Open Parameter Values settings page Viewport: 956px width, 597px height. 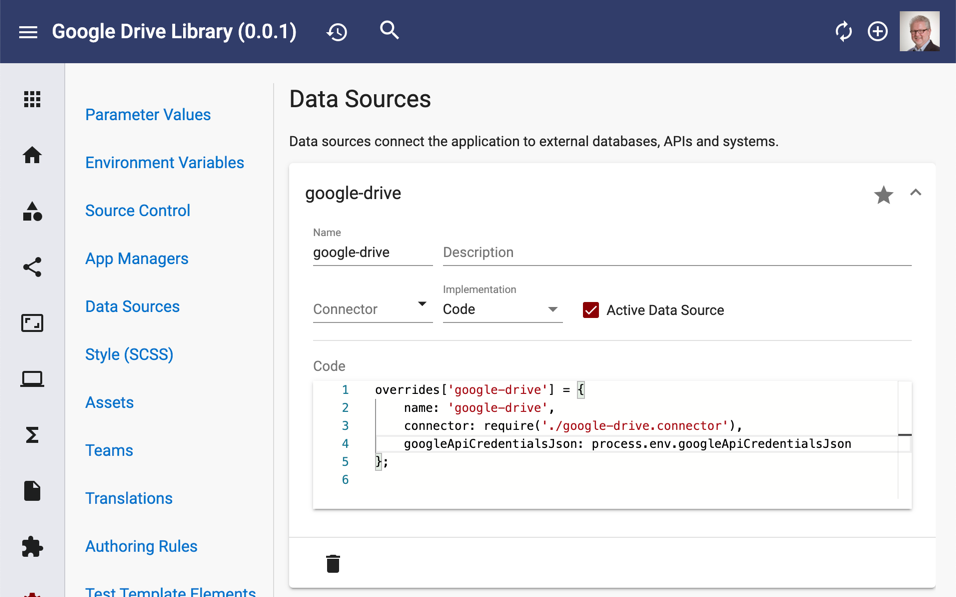point(148,115)
